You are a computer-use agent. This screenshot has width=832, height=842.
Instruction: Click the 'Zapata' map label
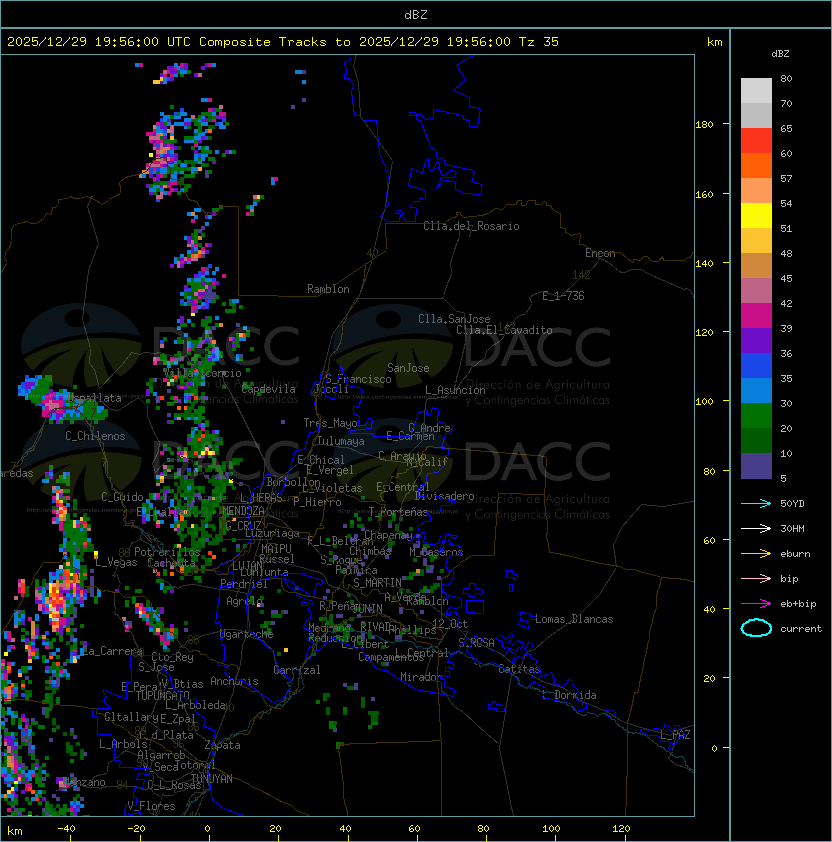(x=222, y=745)
